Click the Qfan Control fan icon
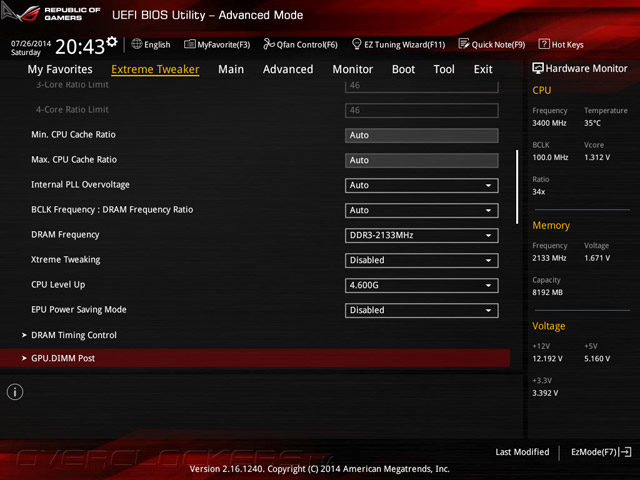 tap(269, 44)
